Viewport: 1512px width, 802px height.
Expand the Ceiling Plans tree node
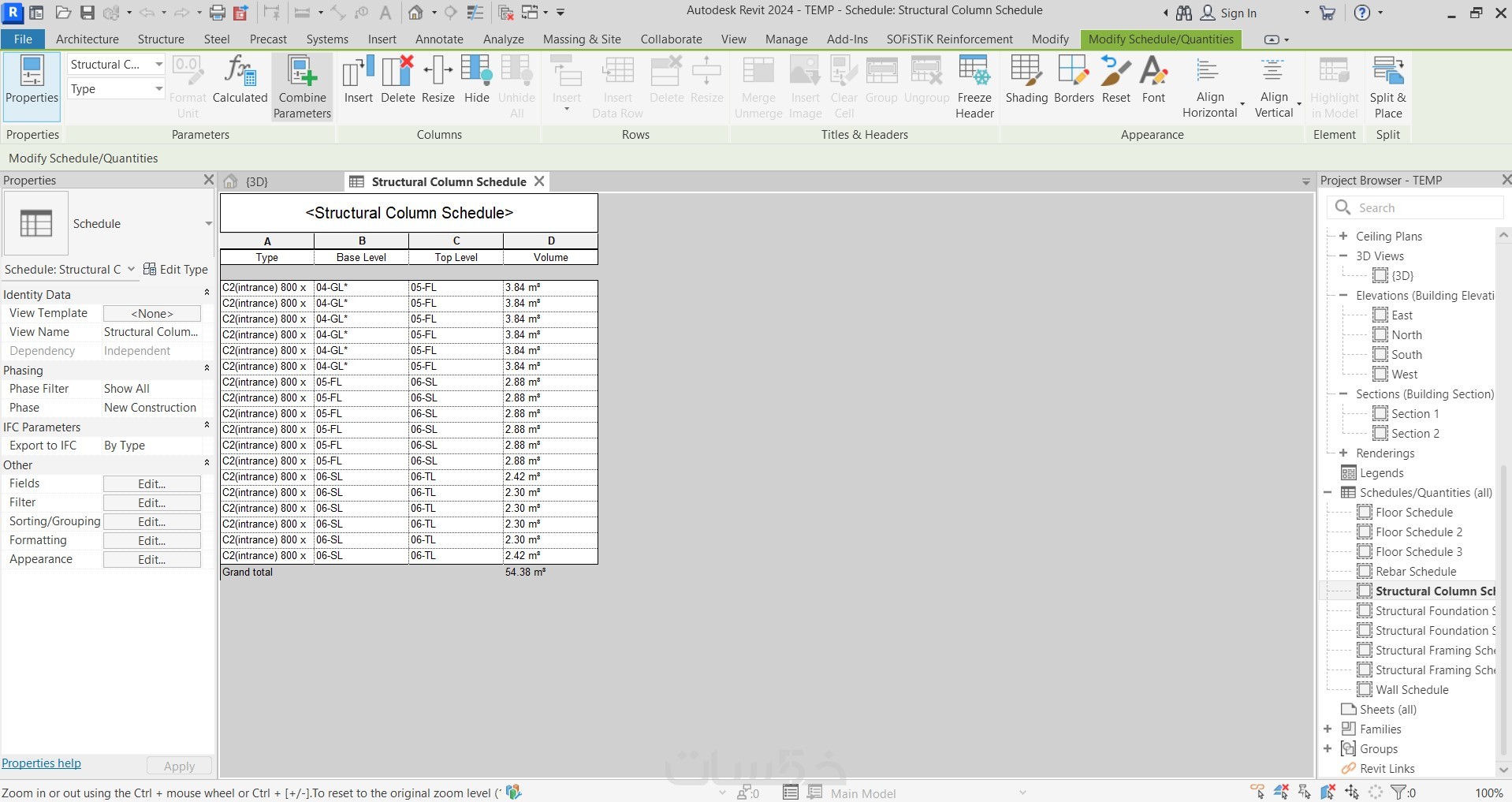(1343, 236)
